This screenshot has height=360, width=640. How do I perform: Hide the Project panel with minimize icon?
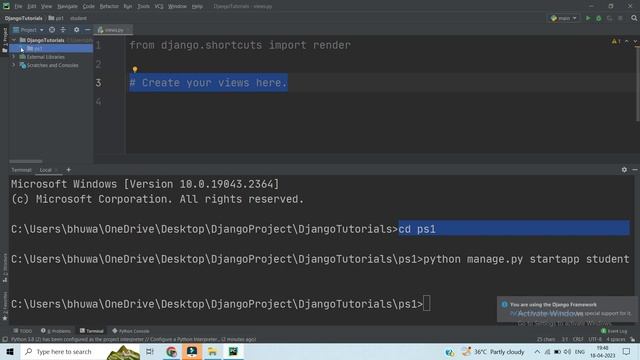coord(87,30)
